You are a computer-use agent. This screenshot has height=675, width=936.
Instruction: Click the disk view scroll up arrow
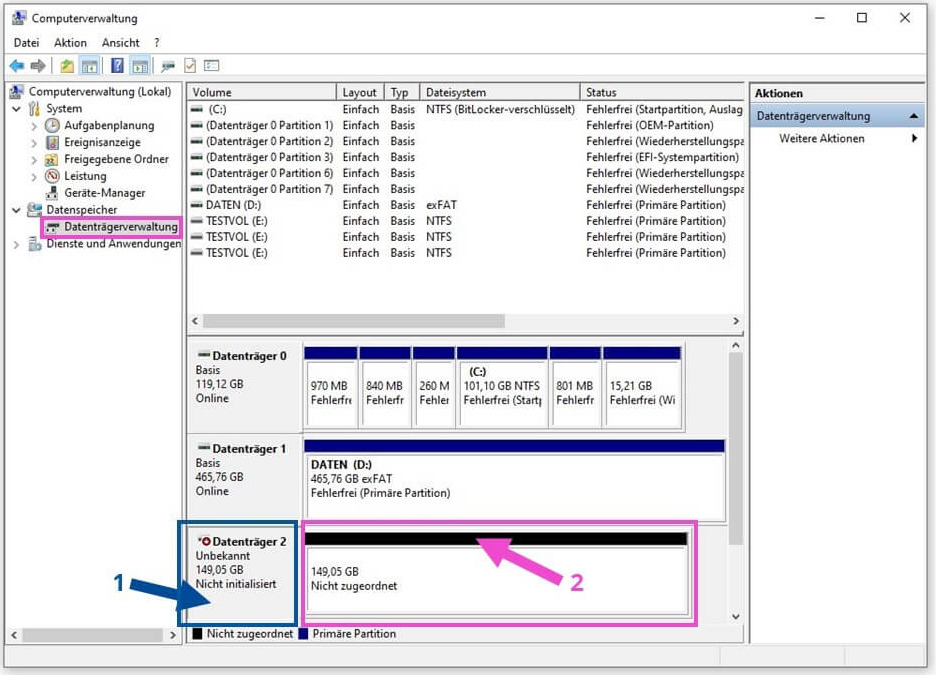[735, 346]
